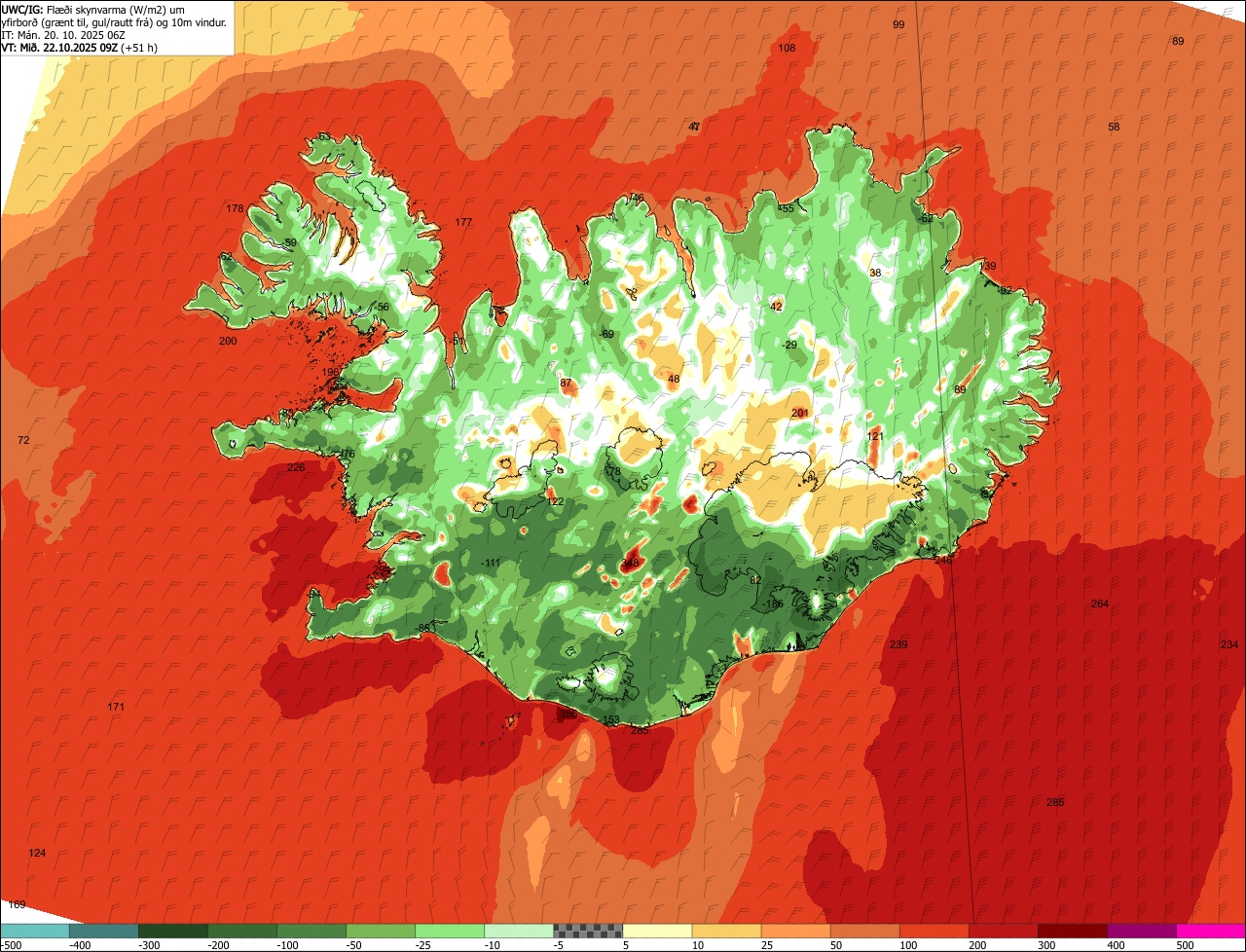Click the value 124 in the far southwest sea
The height and width of the screenshot is (952, 1246).
click(37, 853)
